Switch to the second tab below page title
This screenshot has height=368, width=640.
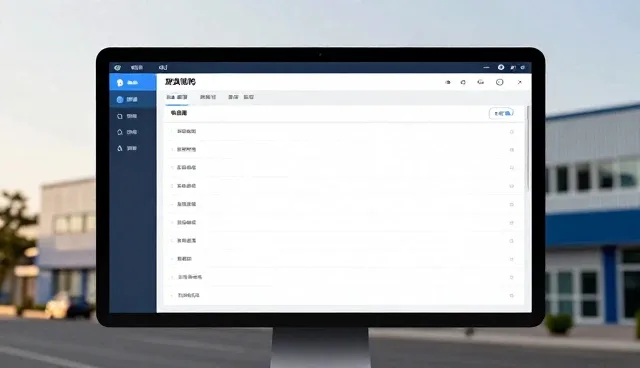click(208, 97)
